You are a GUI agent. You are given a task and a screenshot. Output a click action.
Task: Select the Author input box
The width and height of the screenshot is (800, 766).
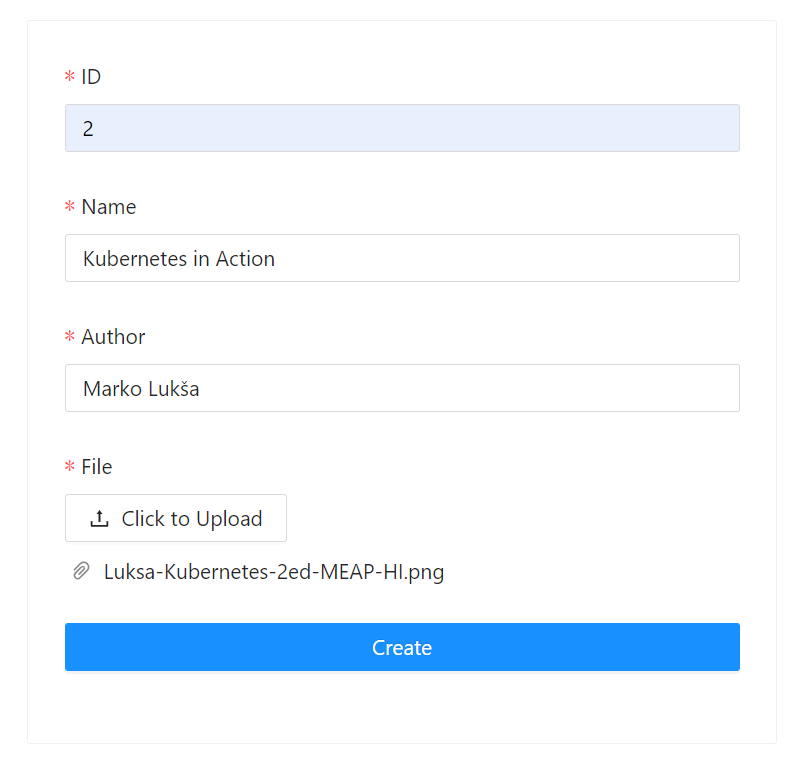(x=402, y=389)
